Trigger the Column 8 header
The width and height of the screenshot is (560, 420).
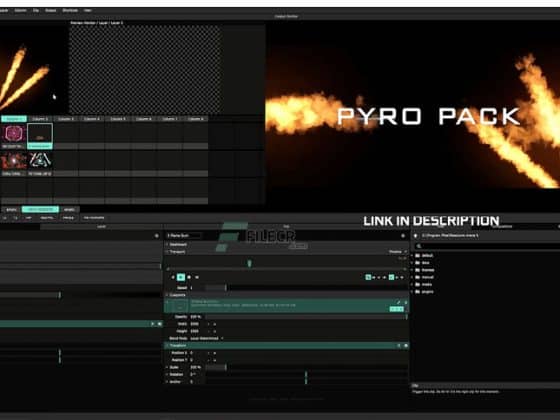(196, 119)
